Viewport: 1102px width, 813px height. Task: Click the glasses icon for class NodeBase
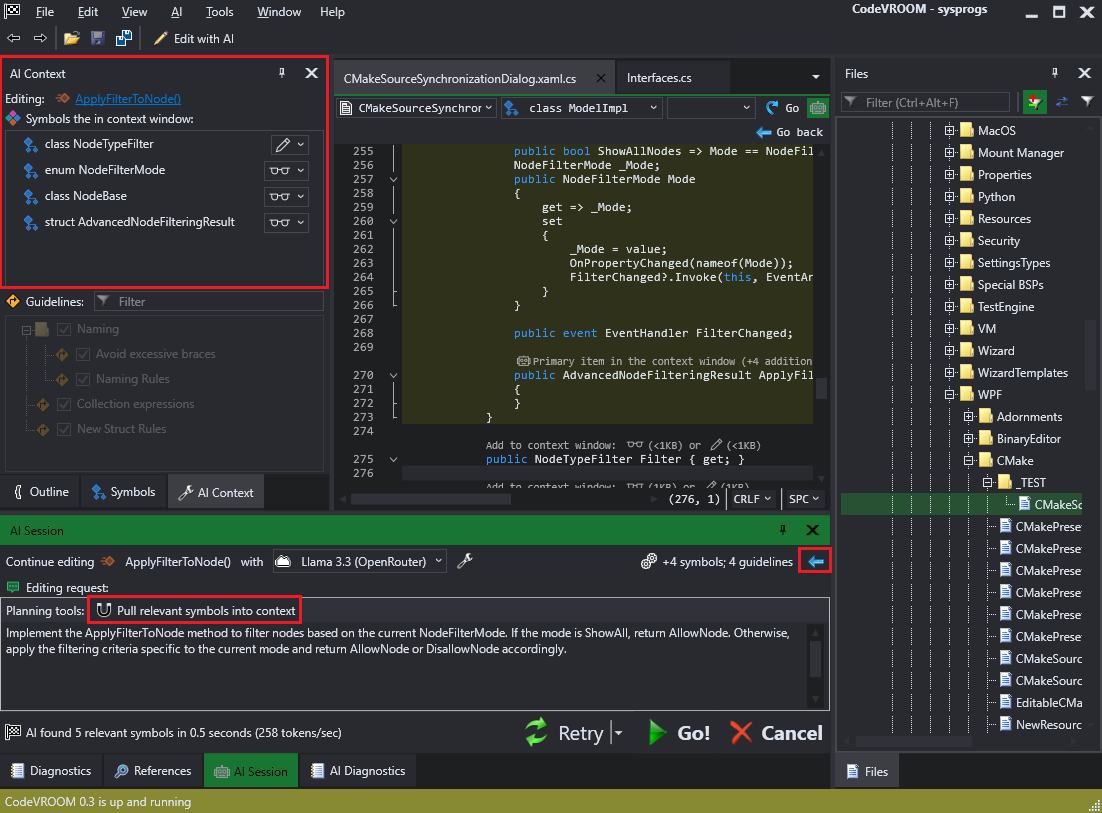click(280, 197)
